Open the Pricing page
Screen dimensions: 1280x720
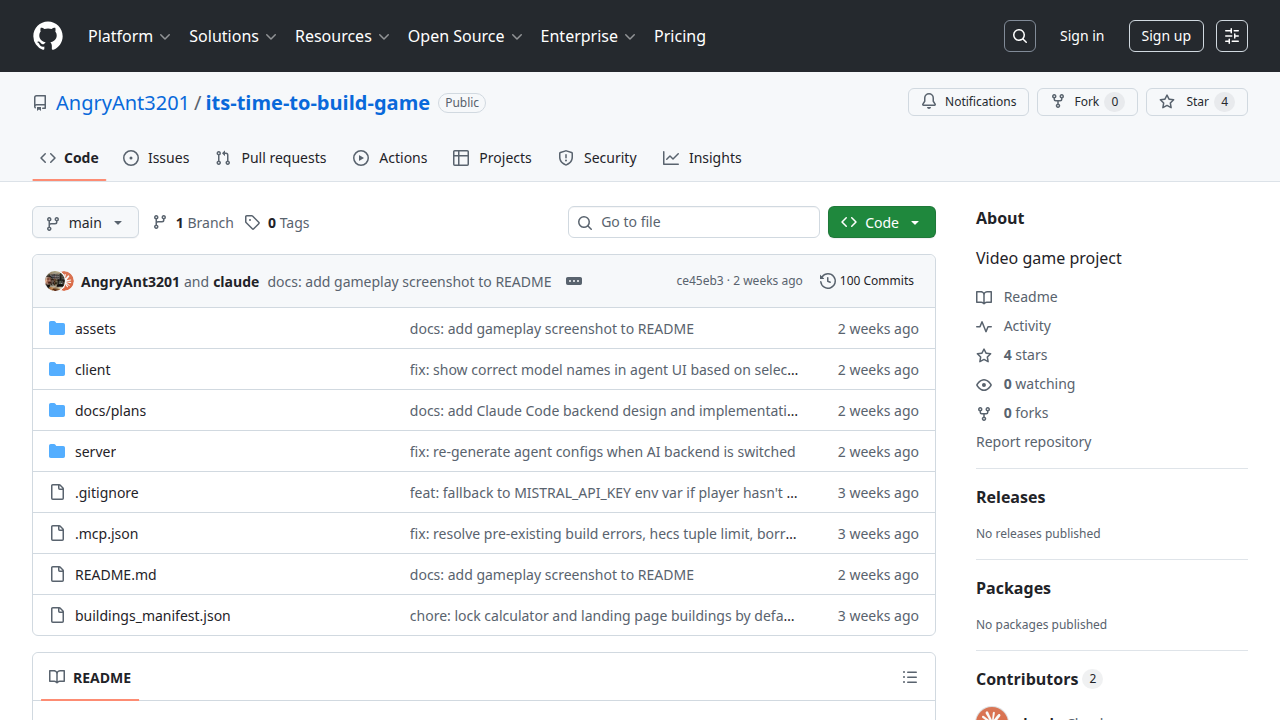(x=680, y=36)
